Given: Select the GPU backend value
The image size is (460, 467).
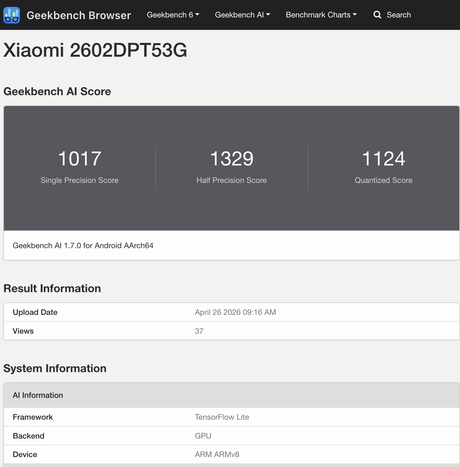Looking at the screenshot, I should coord(203,436).
